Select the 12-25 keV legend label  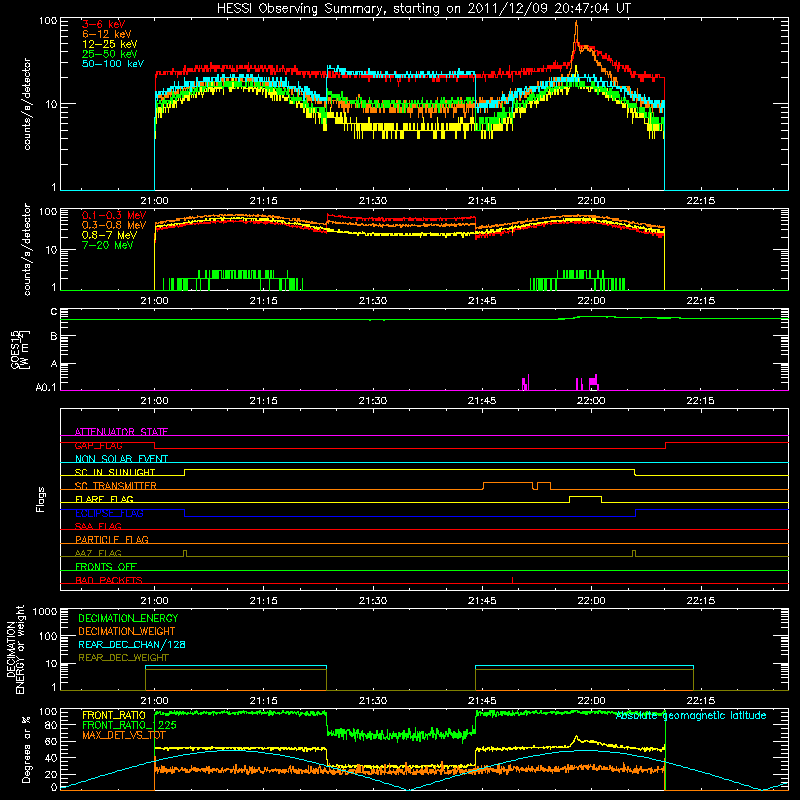coord(109,44)
